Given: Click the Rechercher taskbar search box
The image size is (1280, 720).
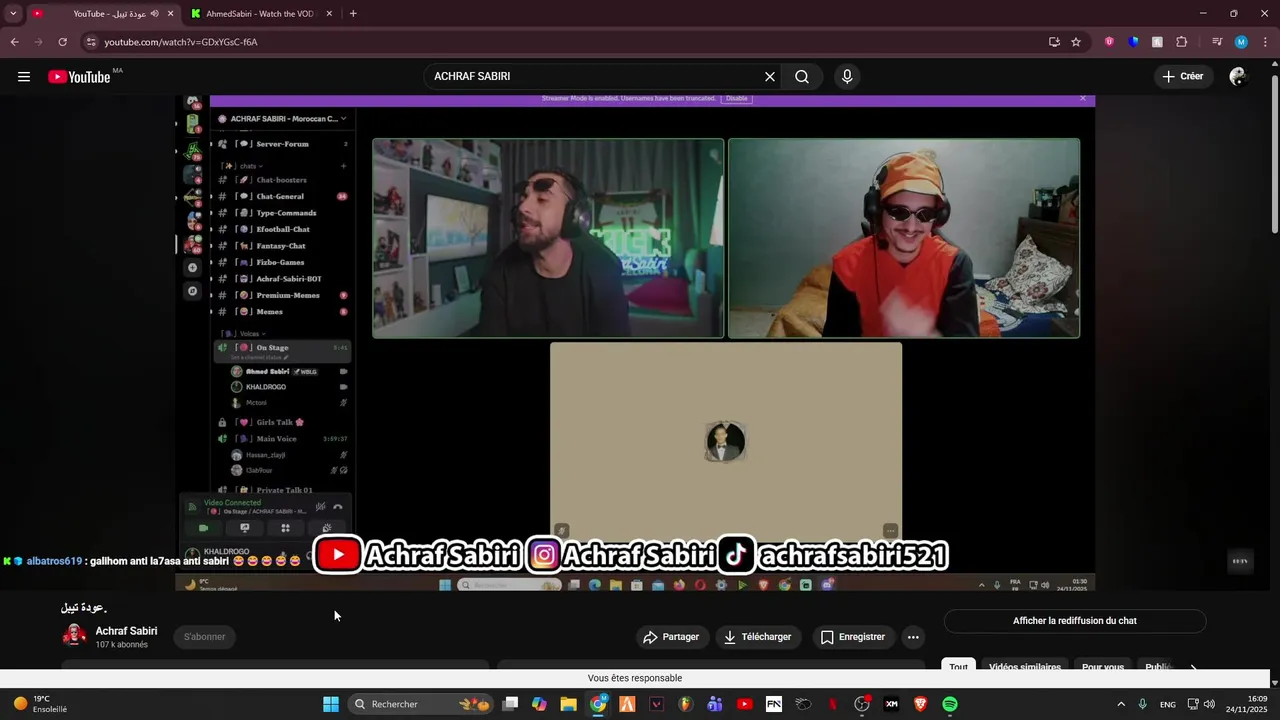Looking at the screenshot, I should coord(423,704).
